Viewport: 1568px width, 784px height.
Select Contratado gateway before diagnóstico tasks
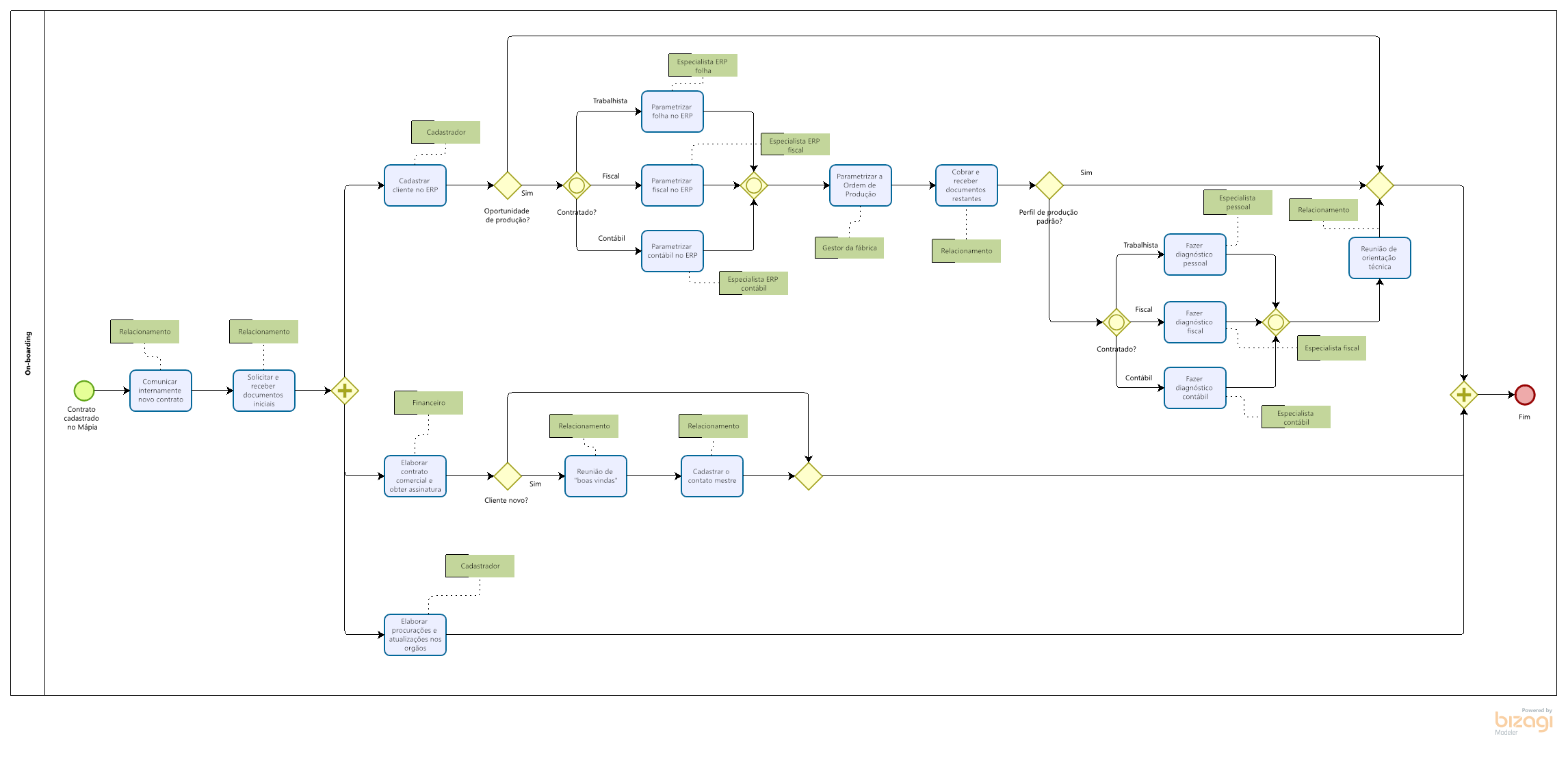(x=1116, y=322)
